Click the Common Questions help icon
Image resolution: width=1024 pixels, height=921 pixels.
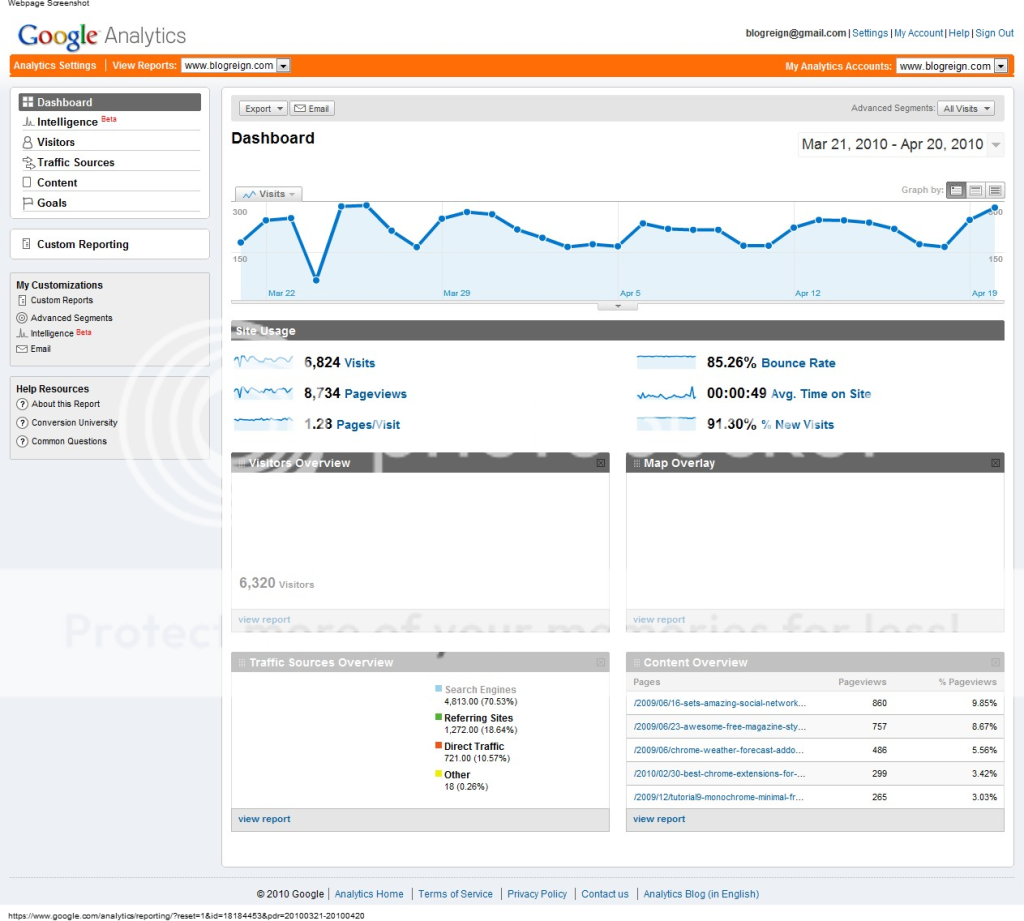click(22, 442)
